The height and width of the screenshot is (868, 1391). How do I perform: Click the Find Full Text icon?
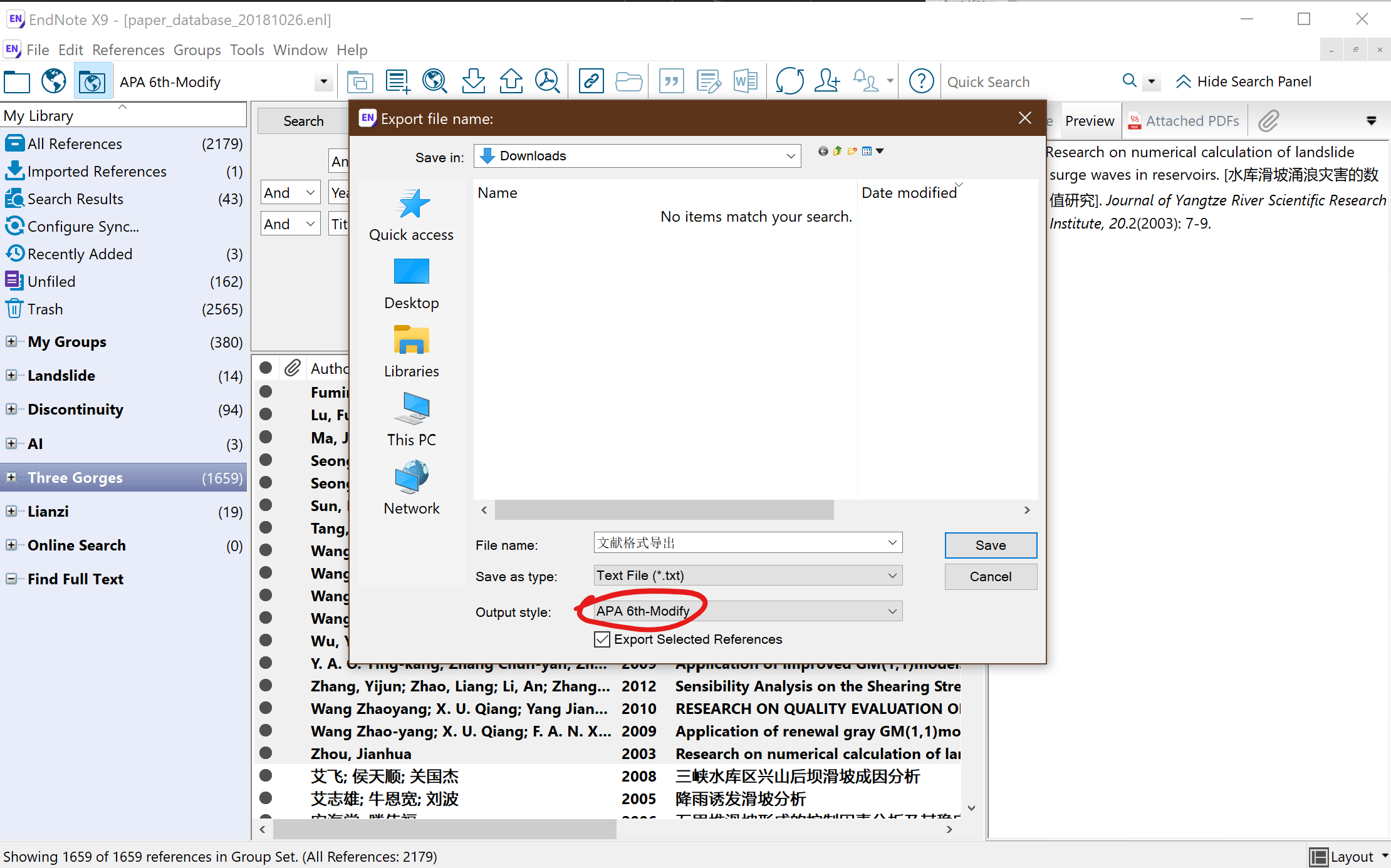point(548,81)
